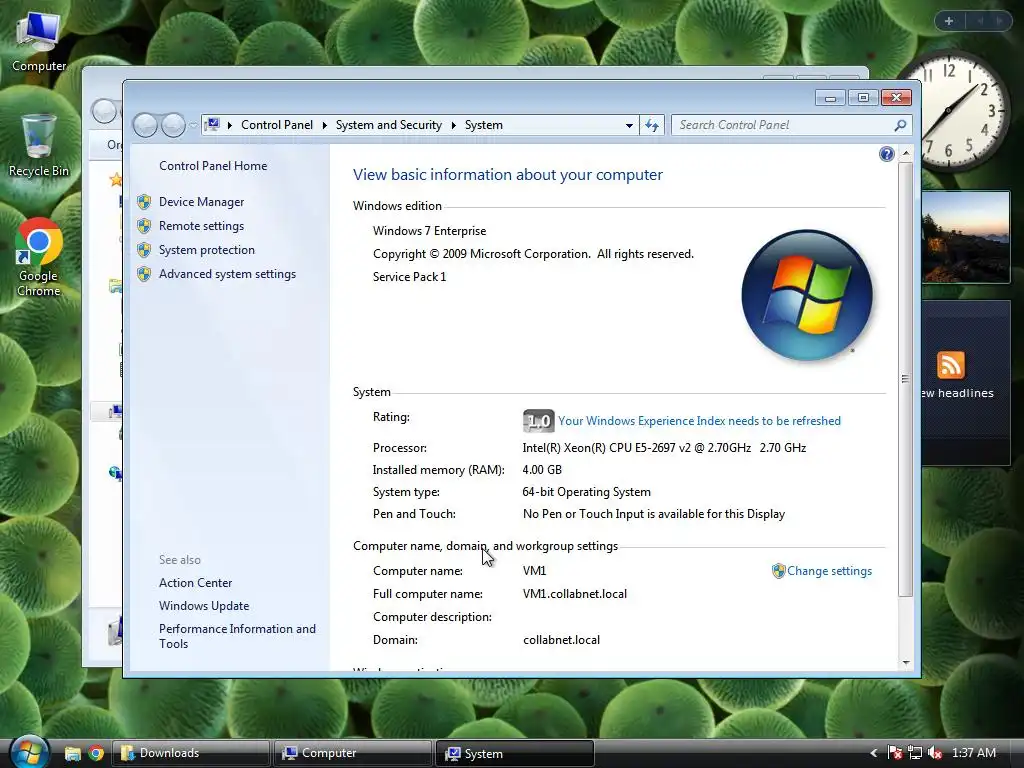This screenshot has width=1024, height=768.
Task: Expand the arrow after System and Security breadcrumb
Action: (x=453, y=125)
